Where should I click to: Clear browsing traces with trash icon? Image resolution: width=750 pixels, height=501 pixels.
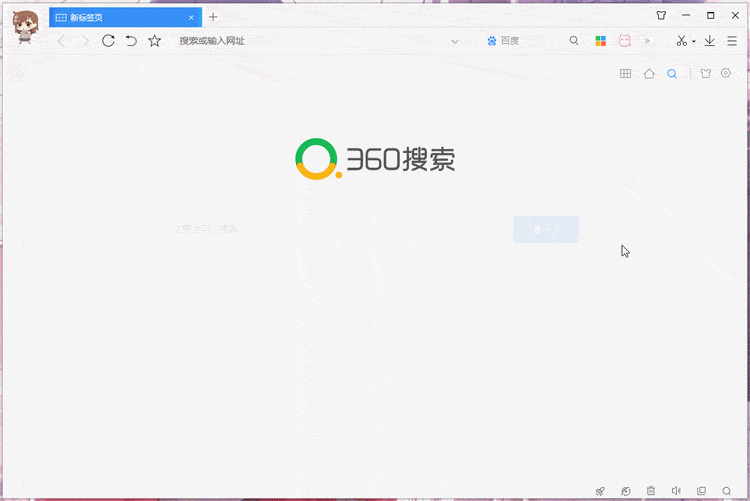coord(651,490)
